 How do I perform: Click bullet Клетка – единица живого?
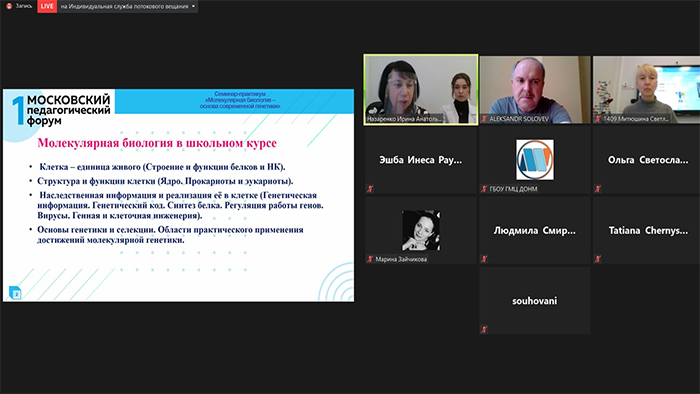[162, 167]
